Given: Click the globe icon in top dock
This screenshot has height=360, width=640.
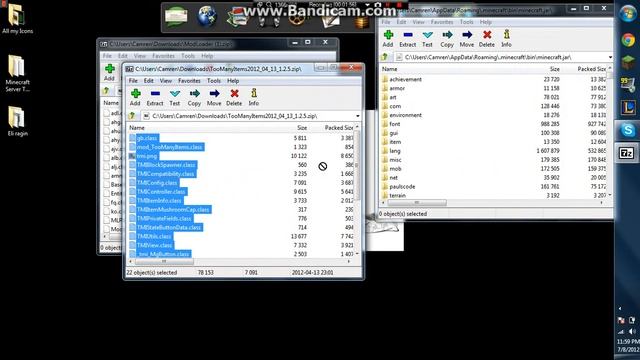Looking at the screenshot, I should [207, 16].
